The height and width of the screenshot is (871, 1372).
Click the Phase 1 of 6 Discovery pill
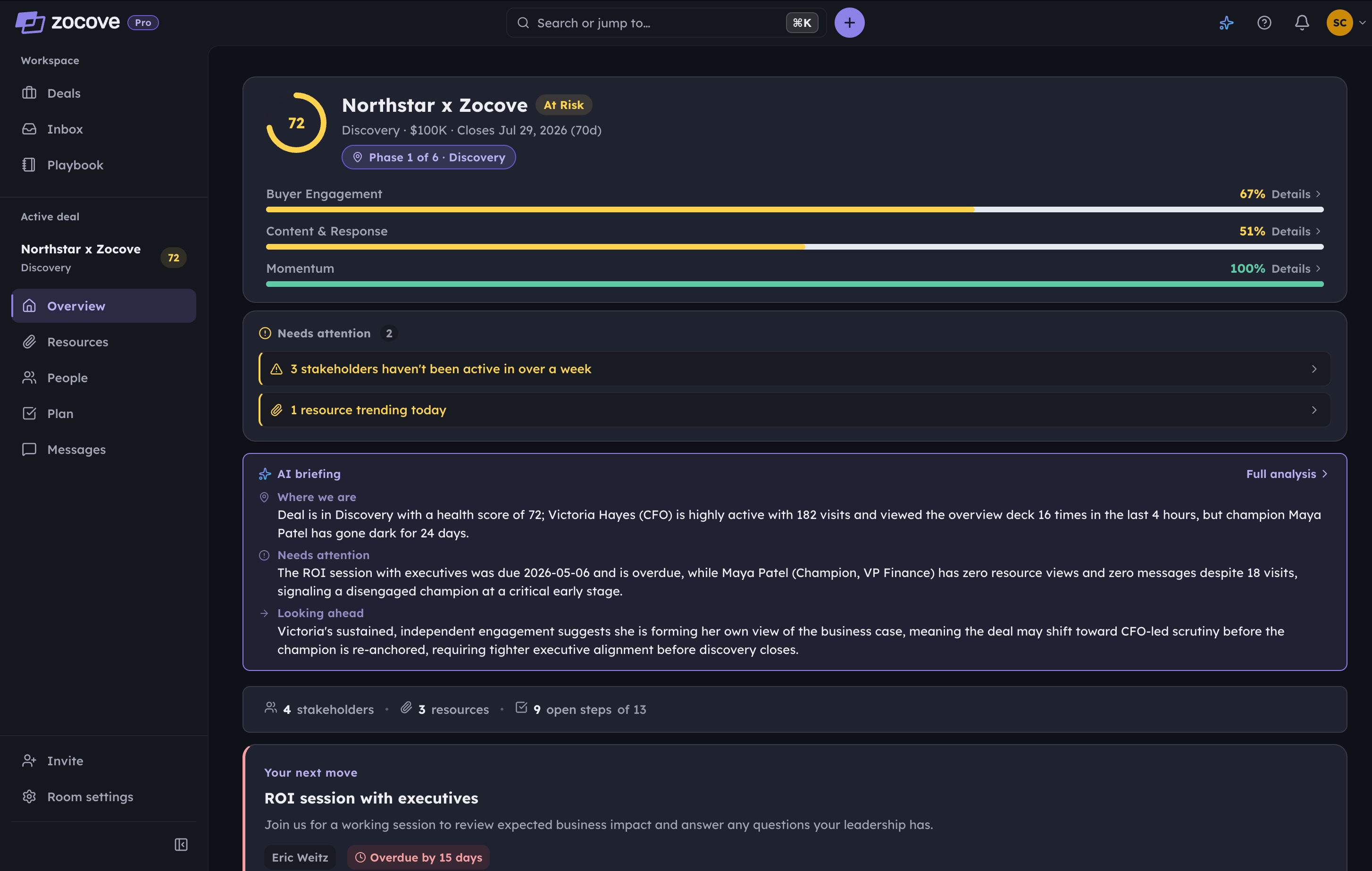click(428, 157)
